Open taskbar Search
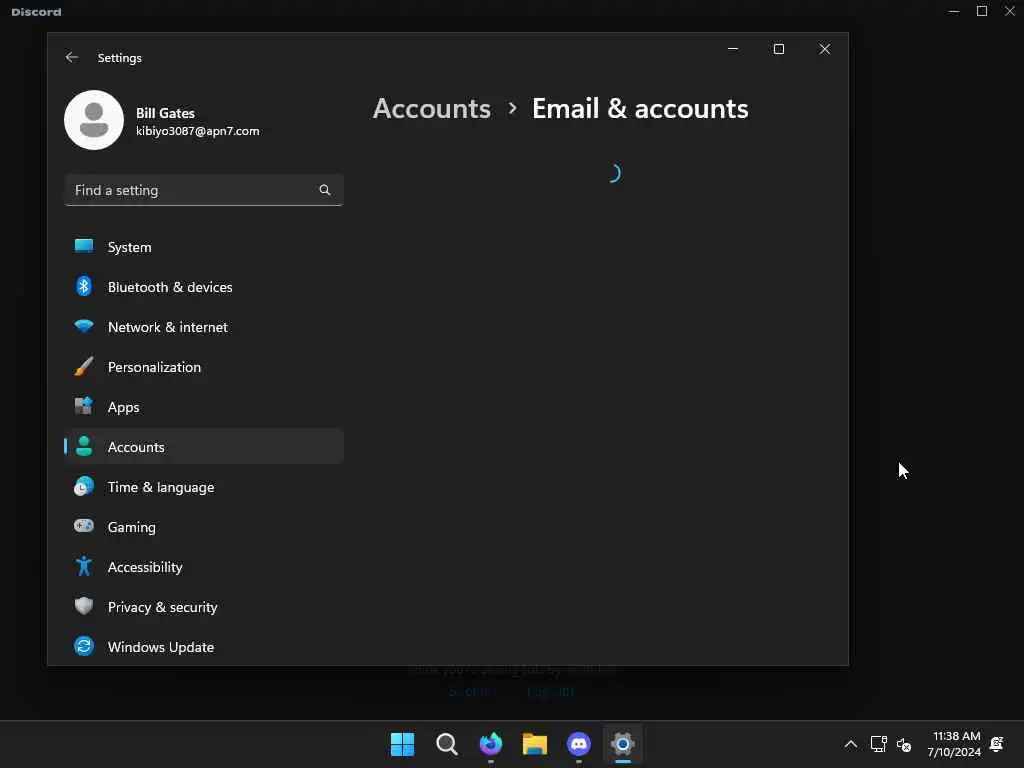Screen dimensions: 1024x768 447,744
